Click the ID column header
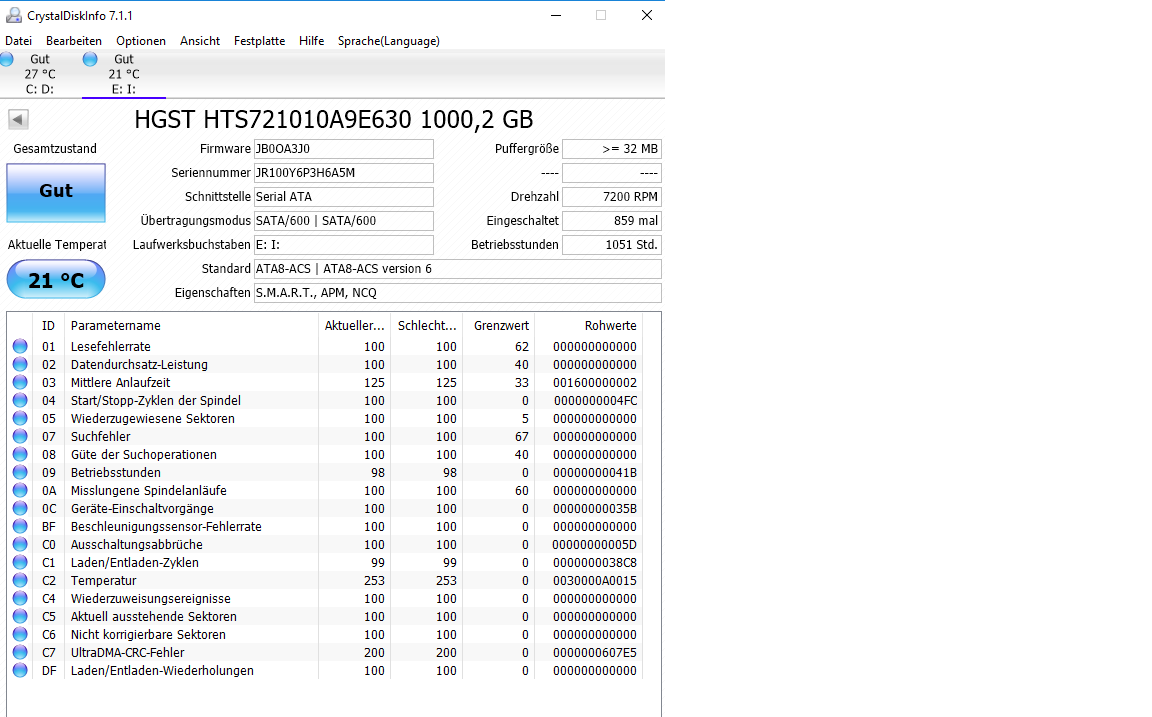The width and height of the screenshot is (1152, 717). point(48,325)
